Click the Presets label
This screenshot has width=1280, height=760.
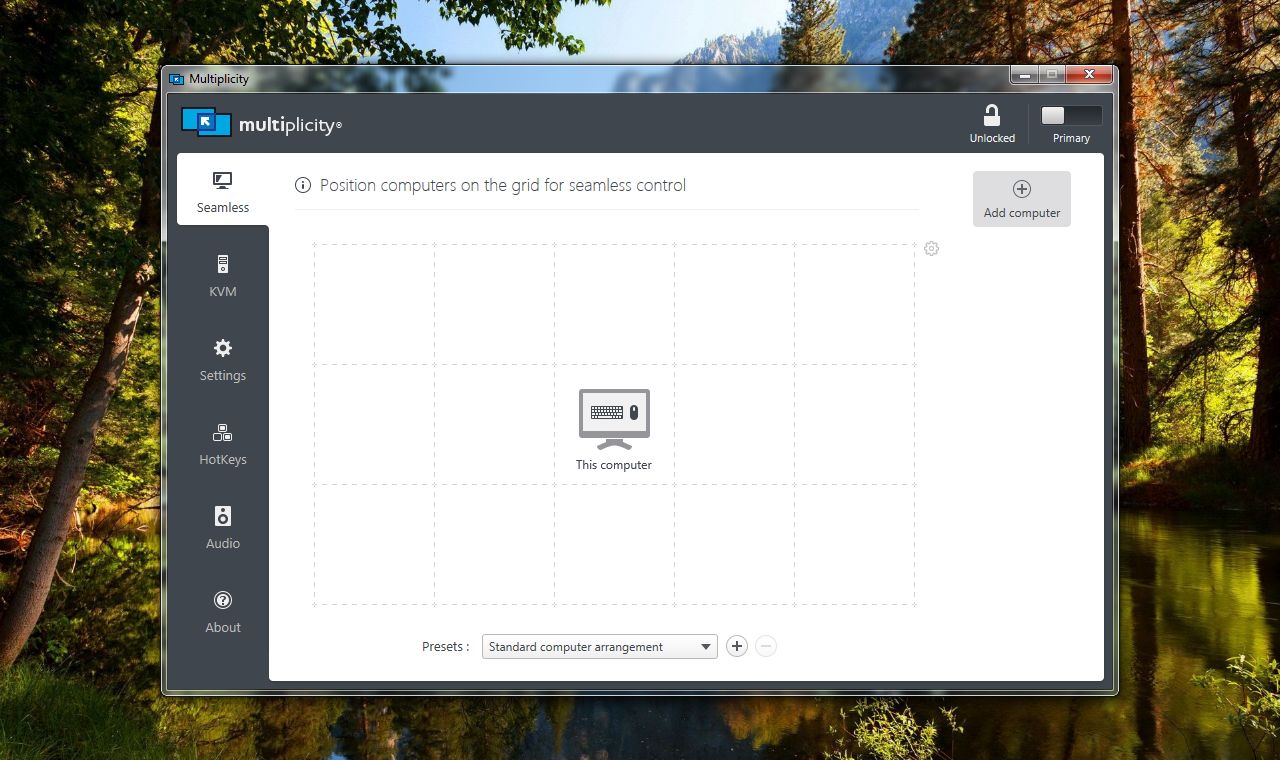coord(444,646)
